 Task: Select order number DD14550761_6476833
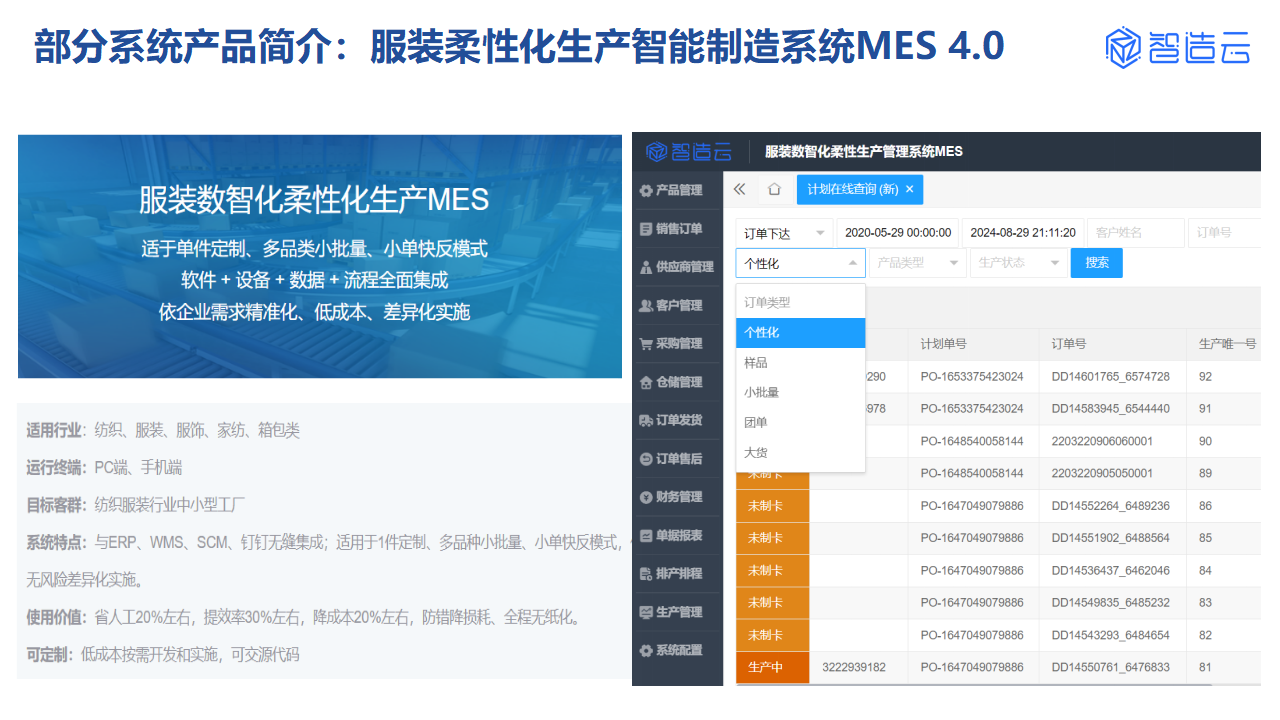(x=1110, y=667)
